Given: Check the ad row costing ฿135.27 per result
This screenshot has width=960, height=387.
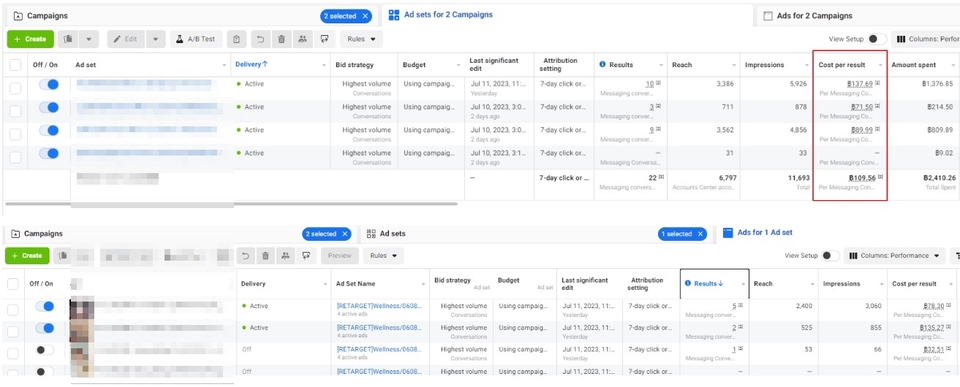Looking at the screenshot, I should pyautogui.click(x=13, y=333).
